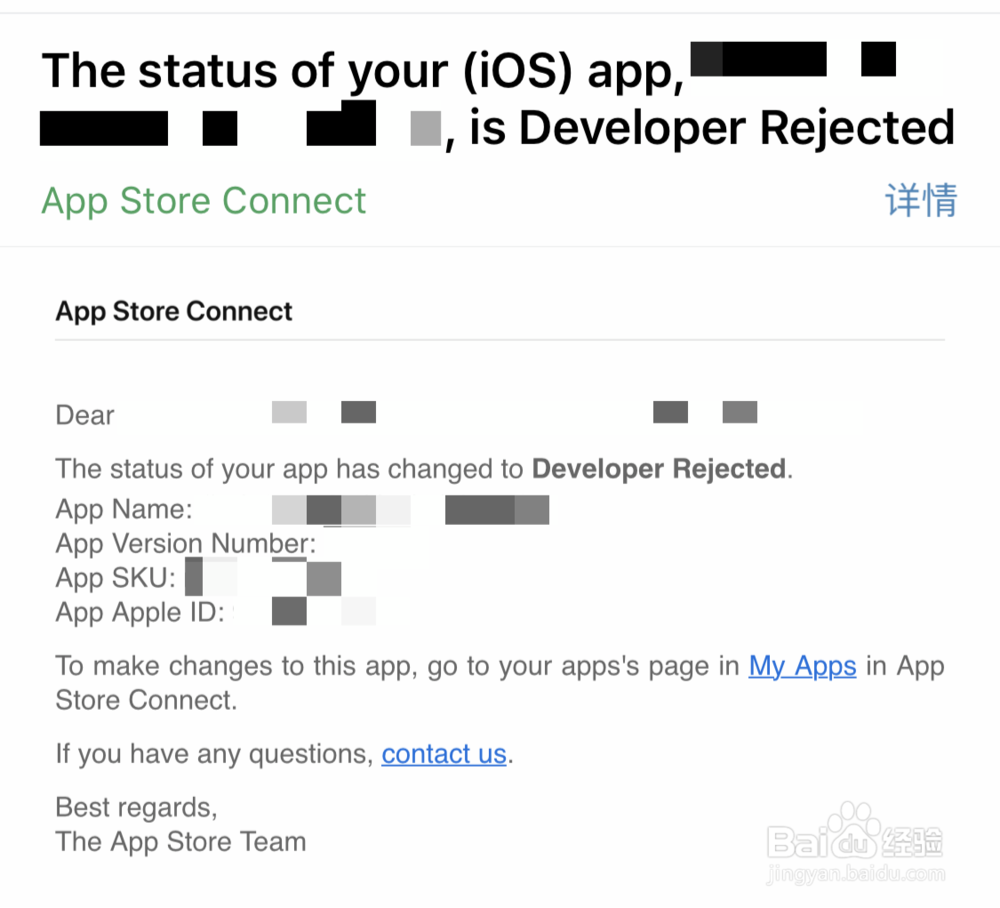The height and width of the screenshot is (908, 1000).
Task: Click the email subject with Developer Rejected
Action: (498, 99)
